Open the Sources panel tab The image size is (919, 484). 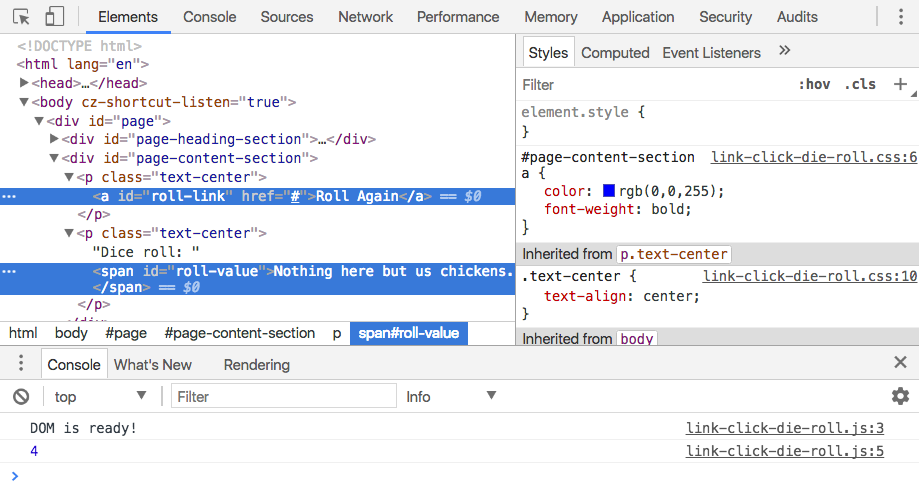click(x=287, y=17)
